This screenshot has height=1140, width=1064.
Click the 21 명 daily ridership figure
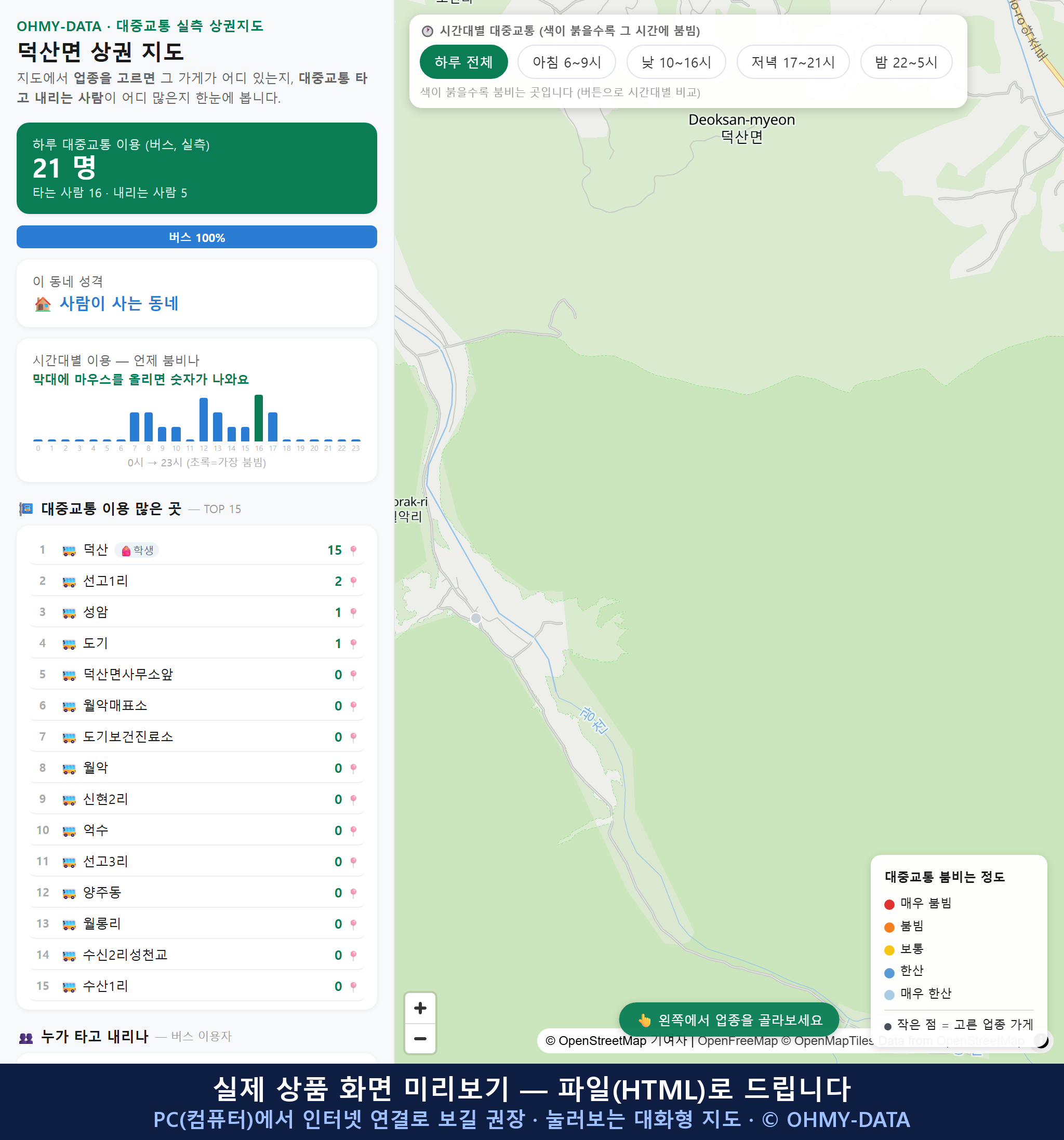click(64, 168)
